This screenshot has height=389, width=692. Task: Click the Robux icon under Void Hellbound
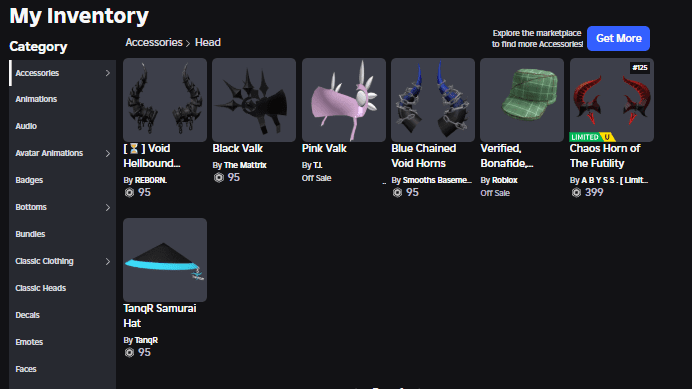[x=129, y=193]
